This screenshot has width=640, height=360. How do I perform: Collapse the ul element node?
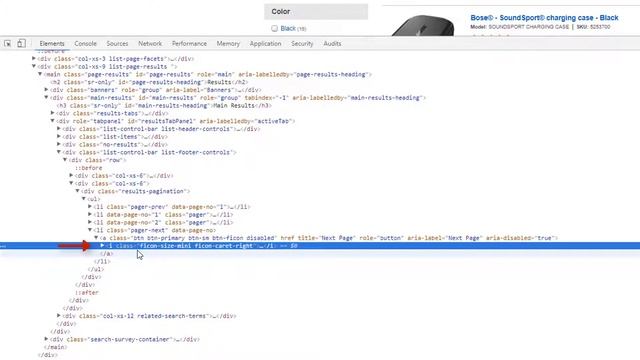[x=84, y=198]
